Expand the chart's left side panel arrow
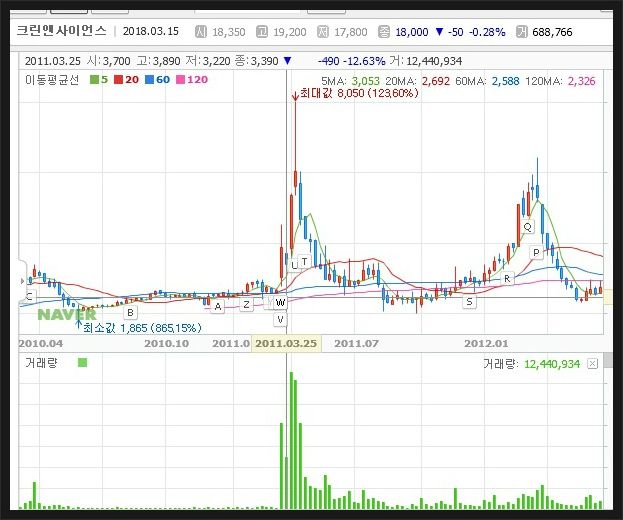 22,281
